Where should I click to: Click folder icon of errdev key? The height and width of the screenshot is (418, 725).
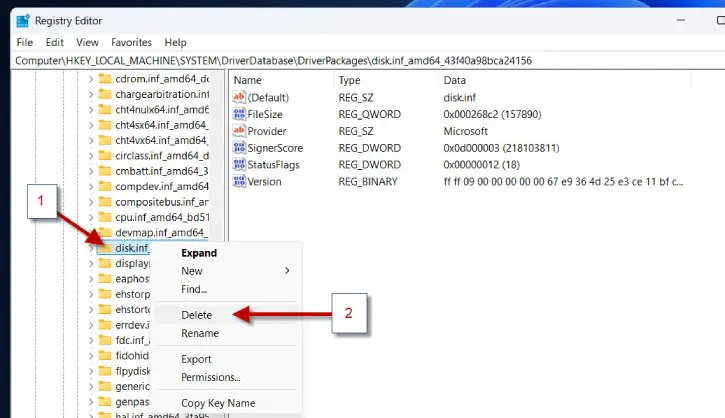(x=105, y=325)
